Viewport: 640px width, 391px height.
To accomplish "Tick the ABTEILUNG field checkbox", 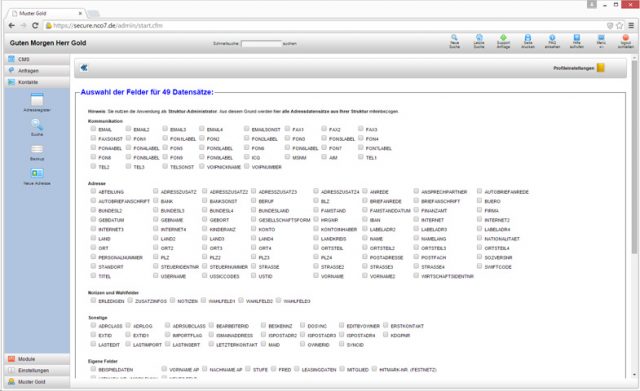I will click(x=93, y=191).
